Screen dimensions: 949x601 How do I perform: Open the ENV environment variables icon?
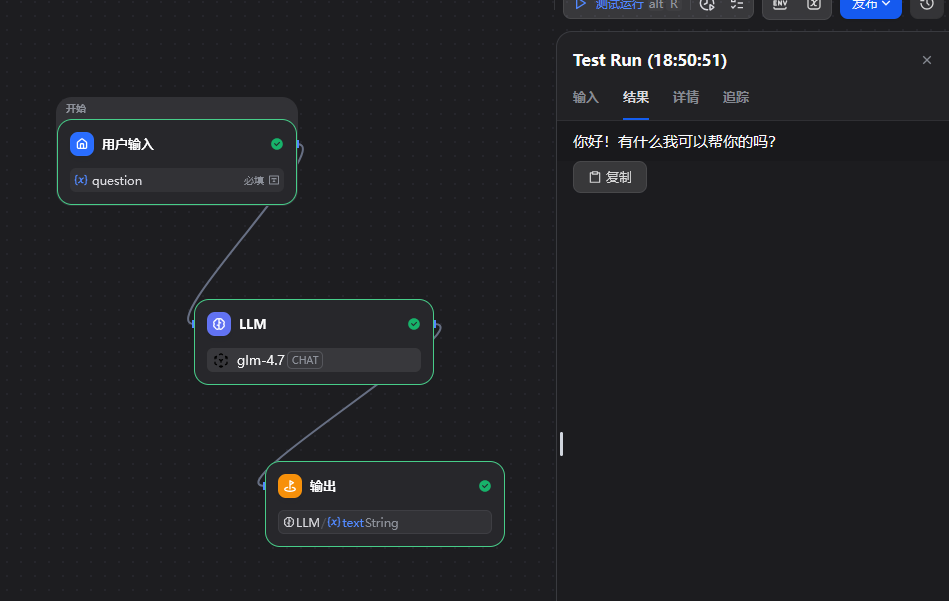tap(781, 5)
